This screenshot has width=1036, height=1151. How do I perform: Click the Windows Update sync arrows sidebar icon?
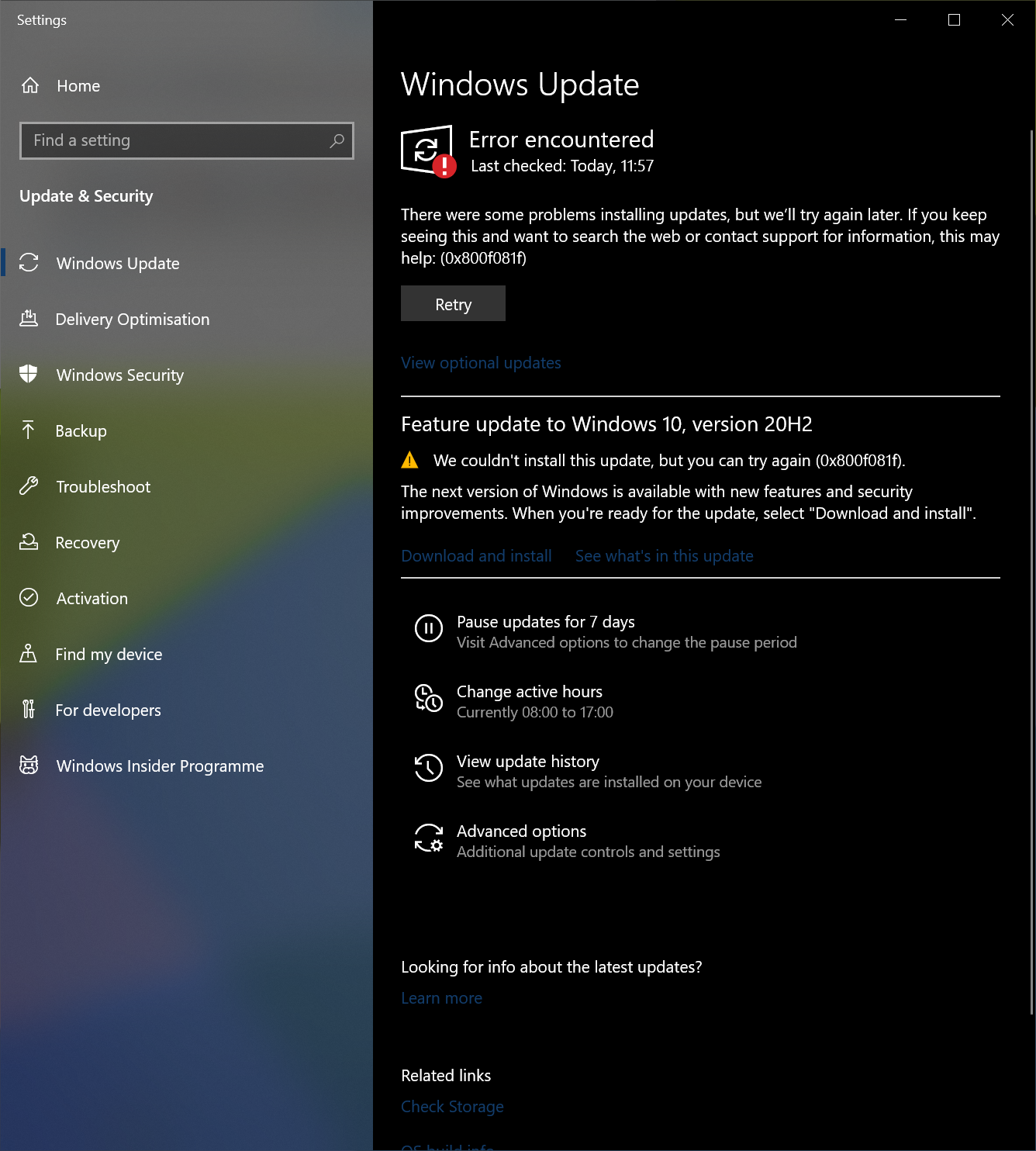pos(29,263)
